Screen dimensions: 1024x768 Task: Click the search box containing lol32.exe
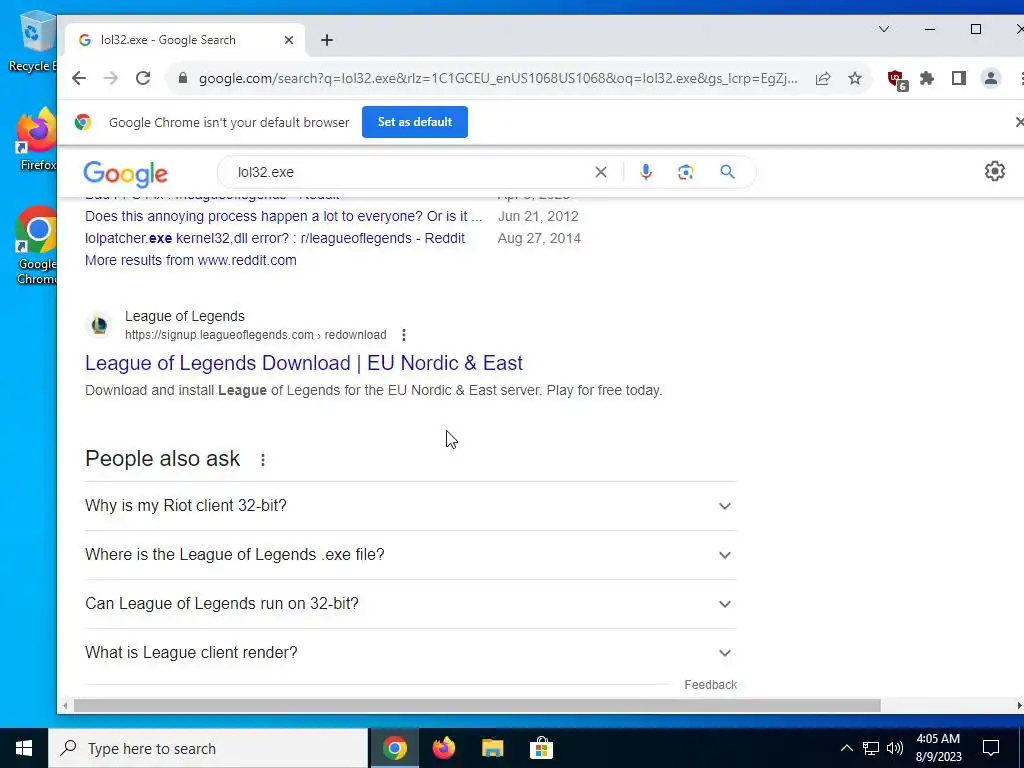pos(411,172)
